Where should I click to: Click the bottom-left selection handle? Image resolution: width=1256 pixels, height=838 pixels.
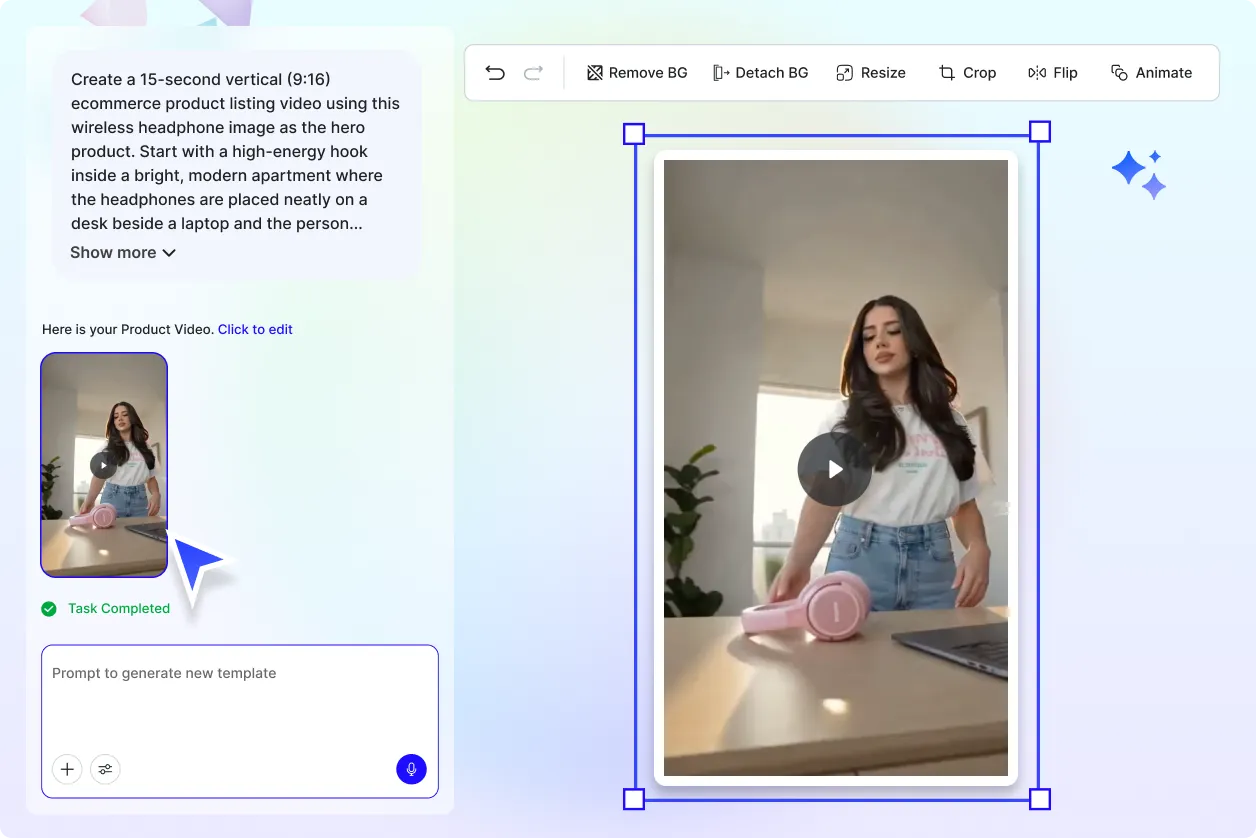(634, 799)
